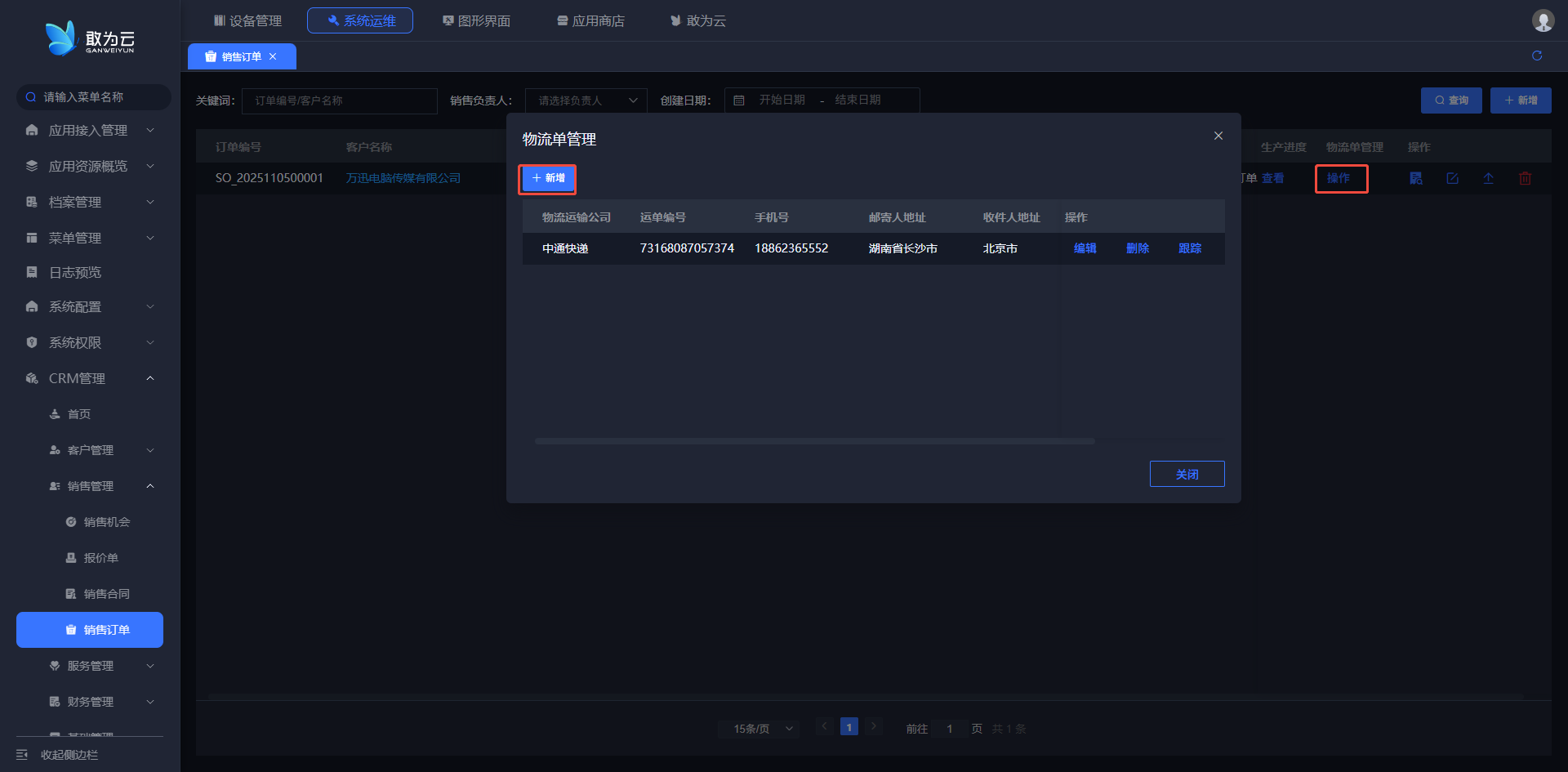Open the 销售负责人 dropdown
Image resolution: width=1568 pixels, height=772 pixels.
[586, 100]
